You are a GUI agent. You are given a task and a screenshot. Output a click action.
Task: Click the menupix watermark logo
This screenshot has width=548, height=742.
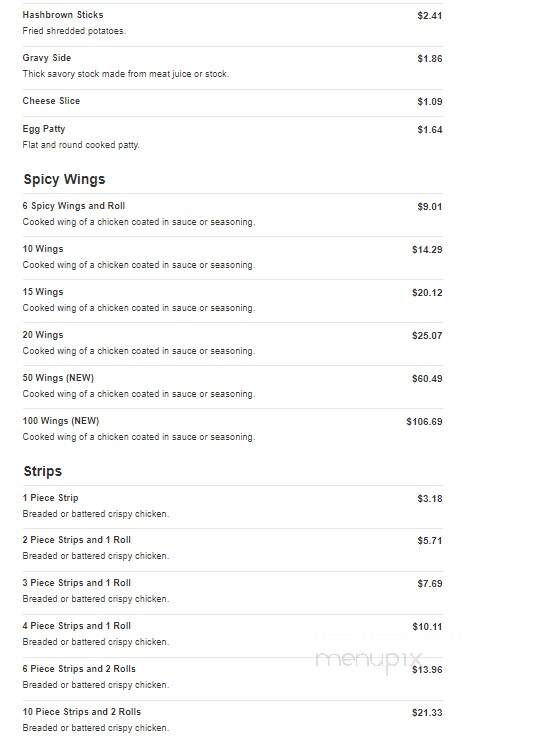point(369,661)
